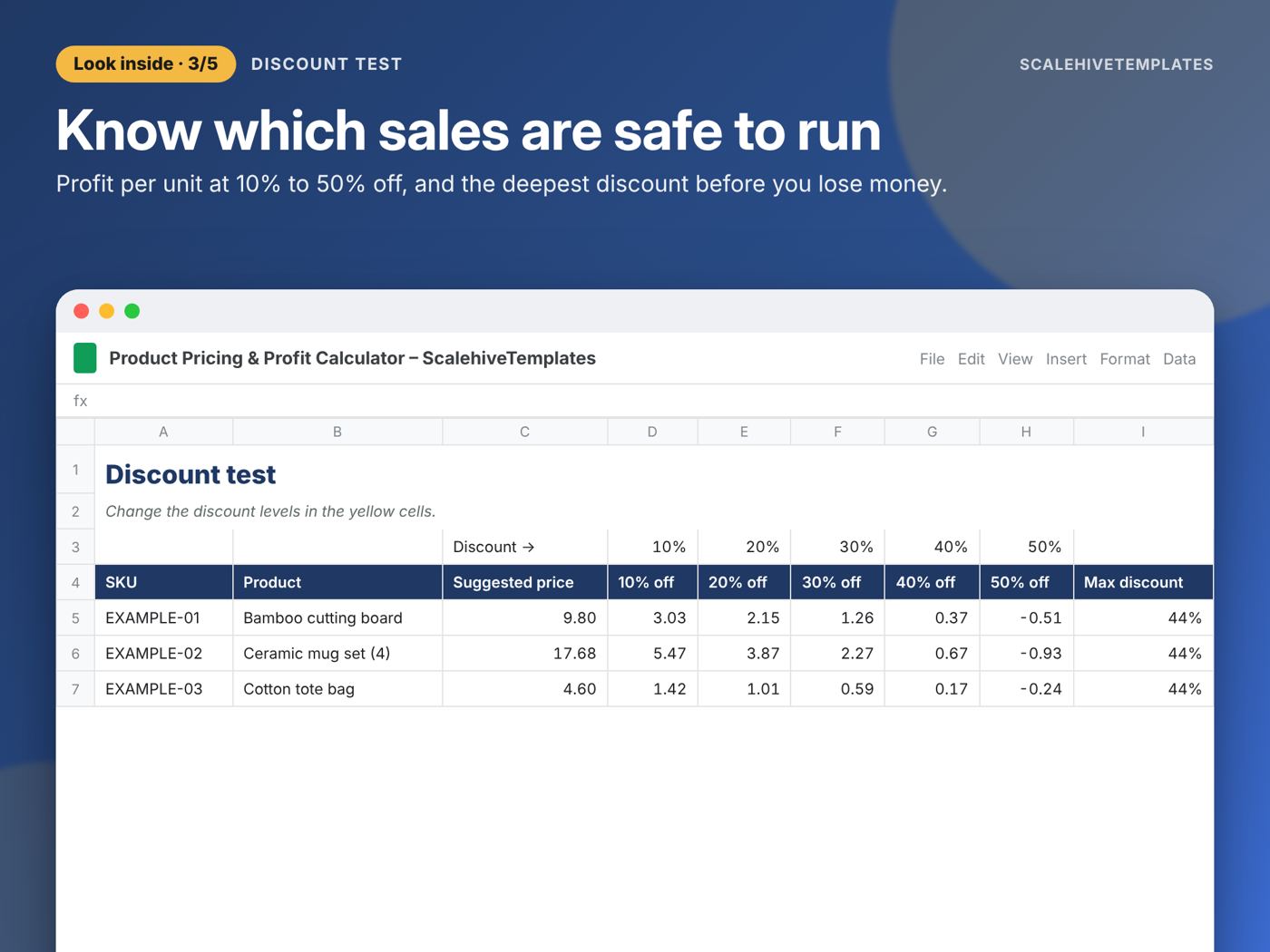The width and height of the screenshot is (1270, 952).
Task: Click the 'Ceramic mug set (4)' cell
Action: 337,653
